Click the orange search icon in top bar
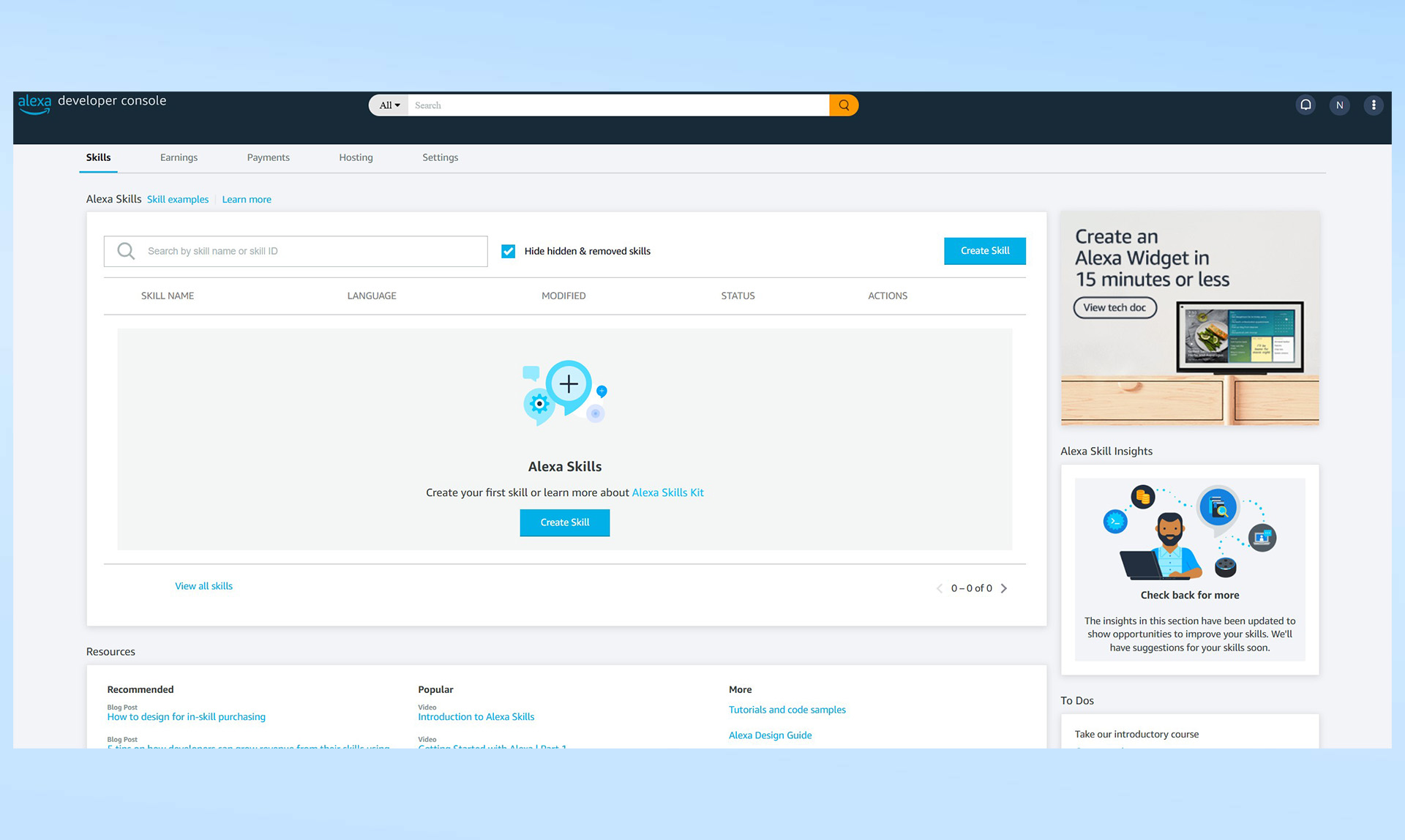The image size is (1405, 840). [x=843, y=105]
